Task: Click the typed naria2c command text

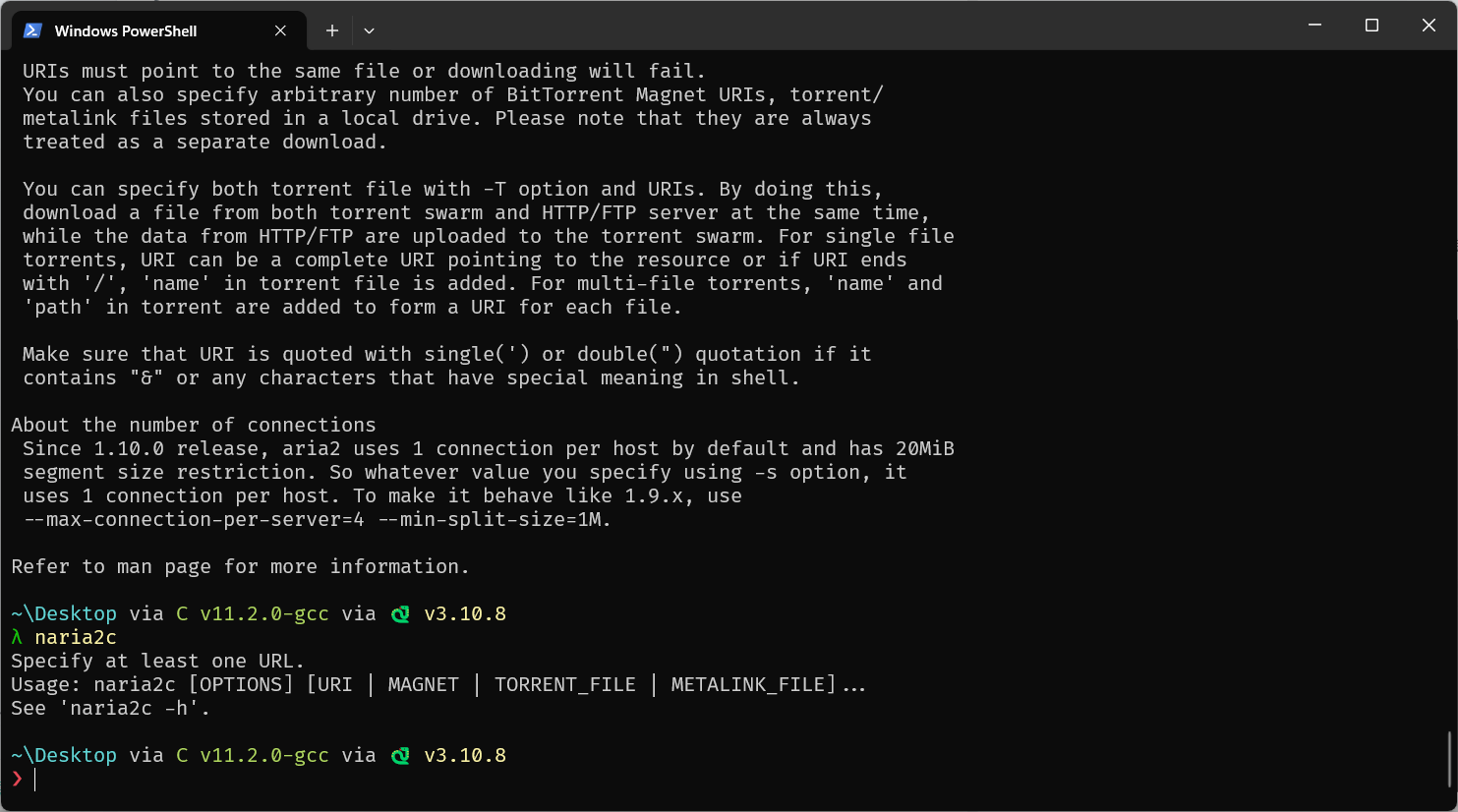Action: point(76,637)
